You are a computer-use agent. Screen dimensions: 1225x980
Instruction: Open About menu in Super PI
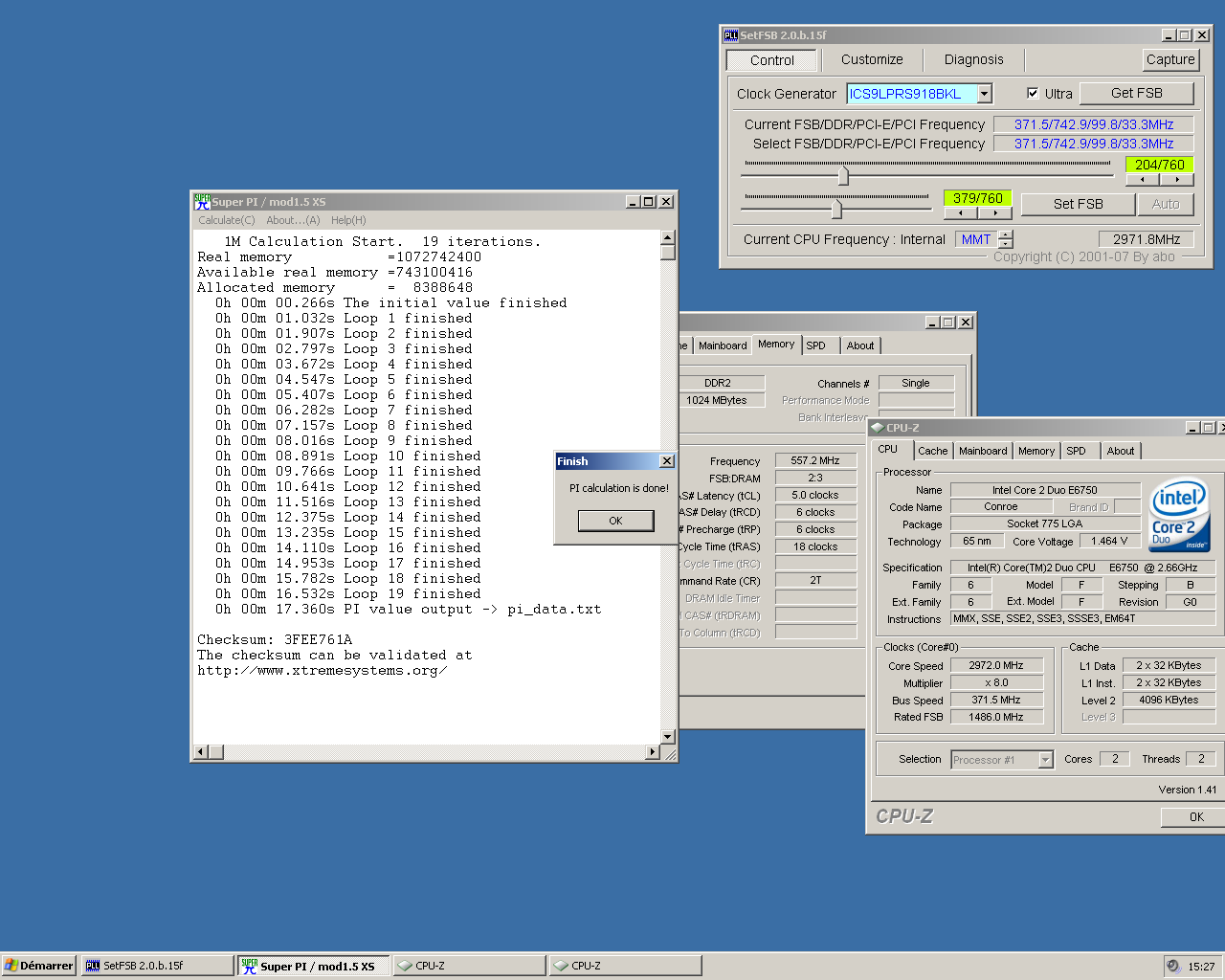pyautogui.click(x=293, y=220)
